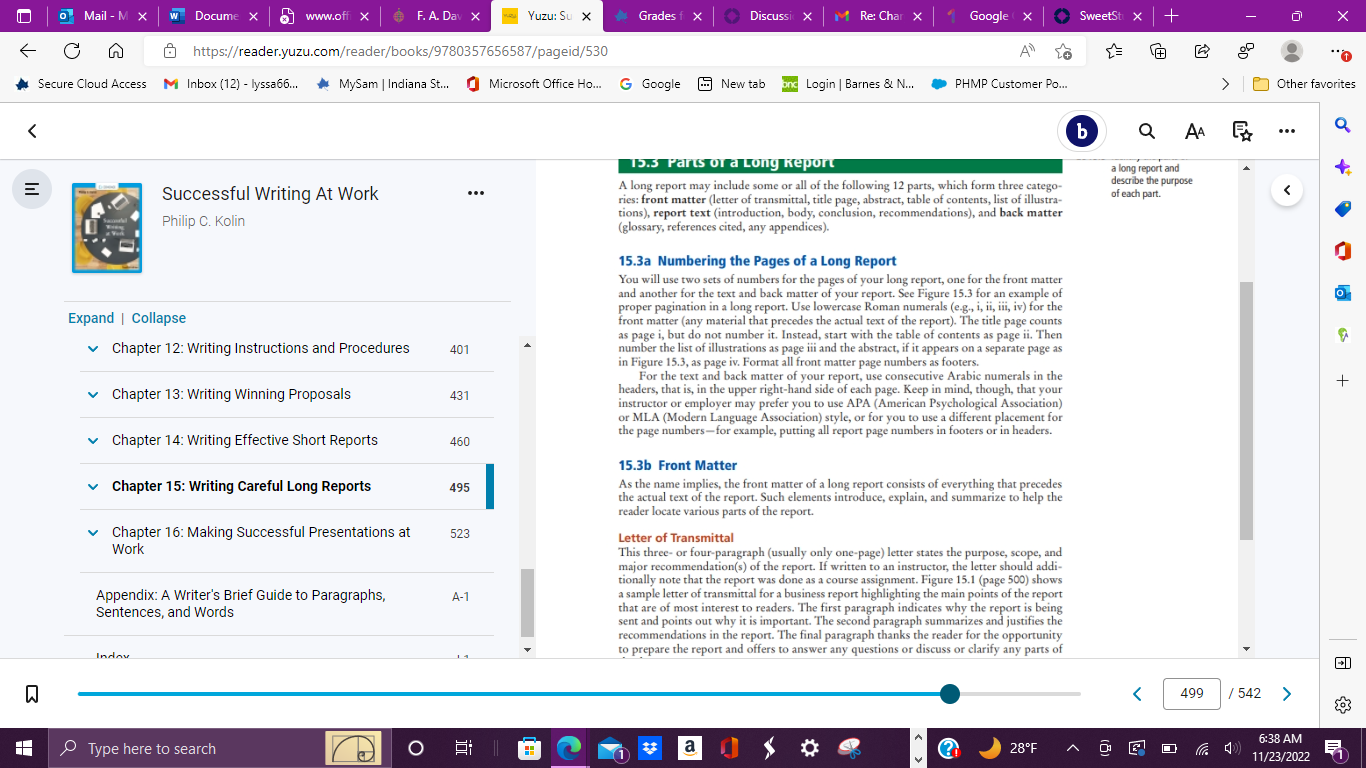Viewport: 1366px width, 768px height.
Task: Open the MySam Indiana State bookmark
Action: [x=382, y=84]
